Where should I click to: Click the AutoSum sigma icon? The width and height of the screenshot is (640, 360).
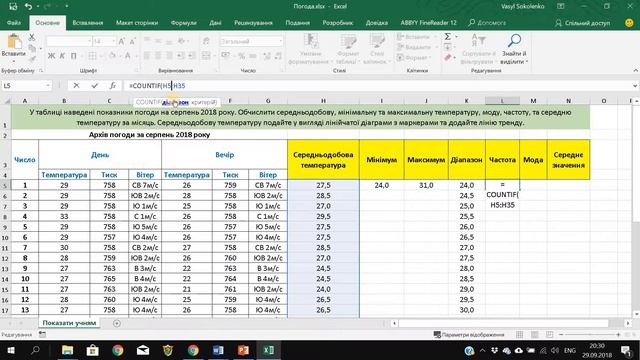point(448,36)
